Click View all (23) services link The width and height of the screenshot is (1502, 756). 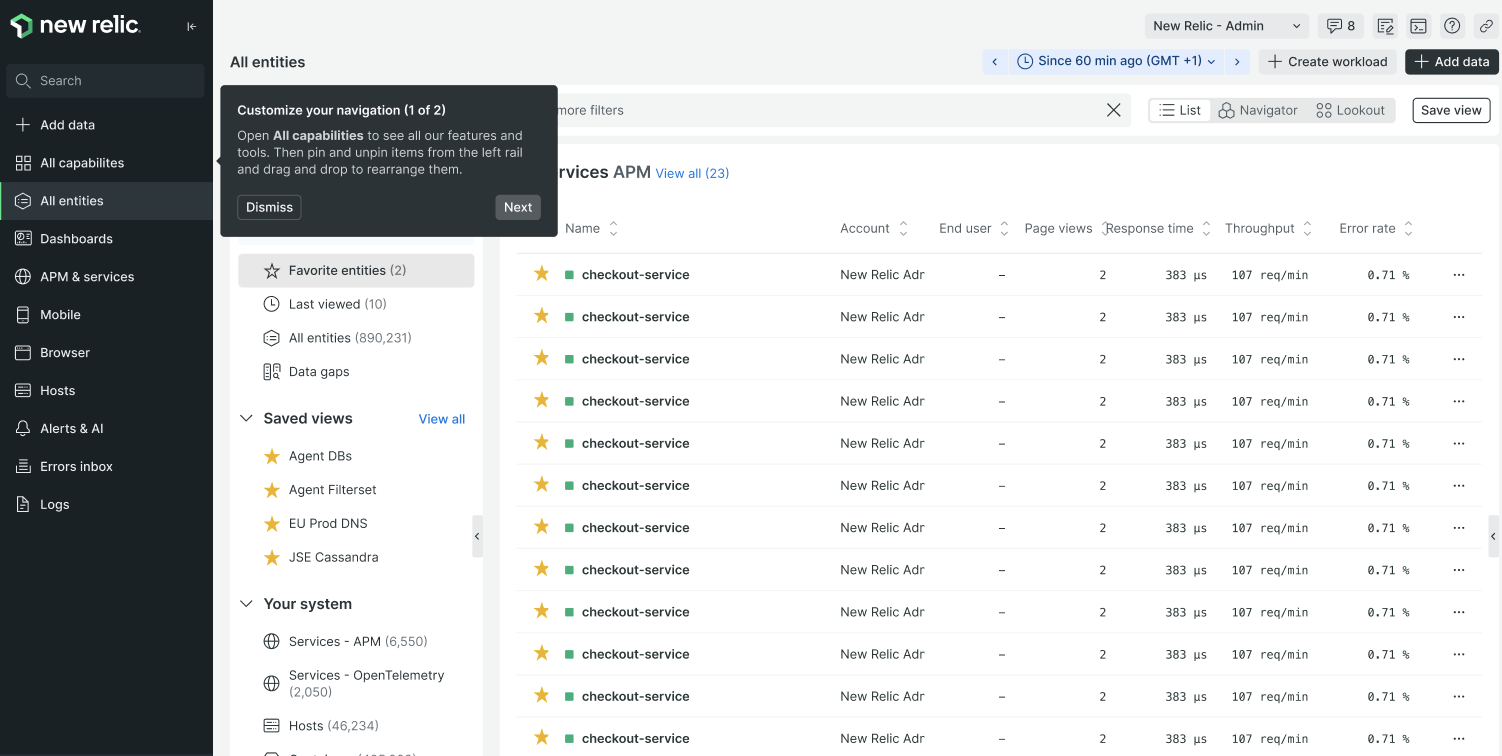(692, 173)
